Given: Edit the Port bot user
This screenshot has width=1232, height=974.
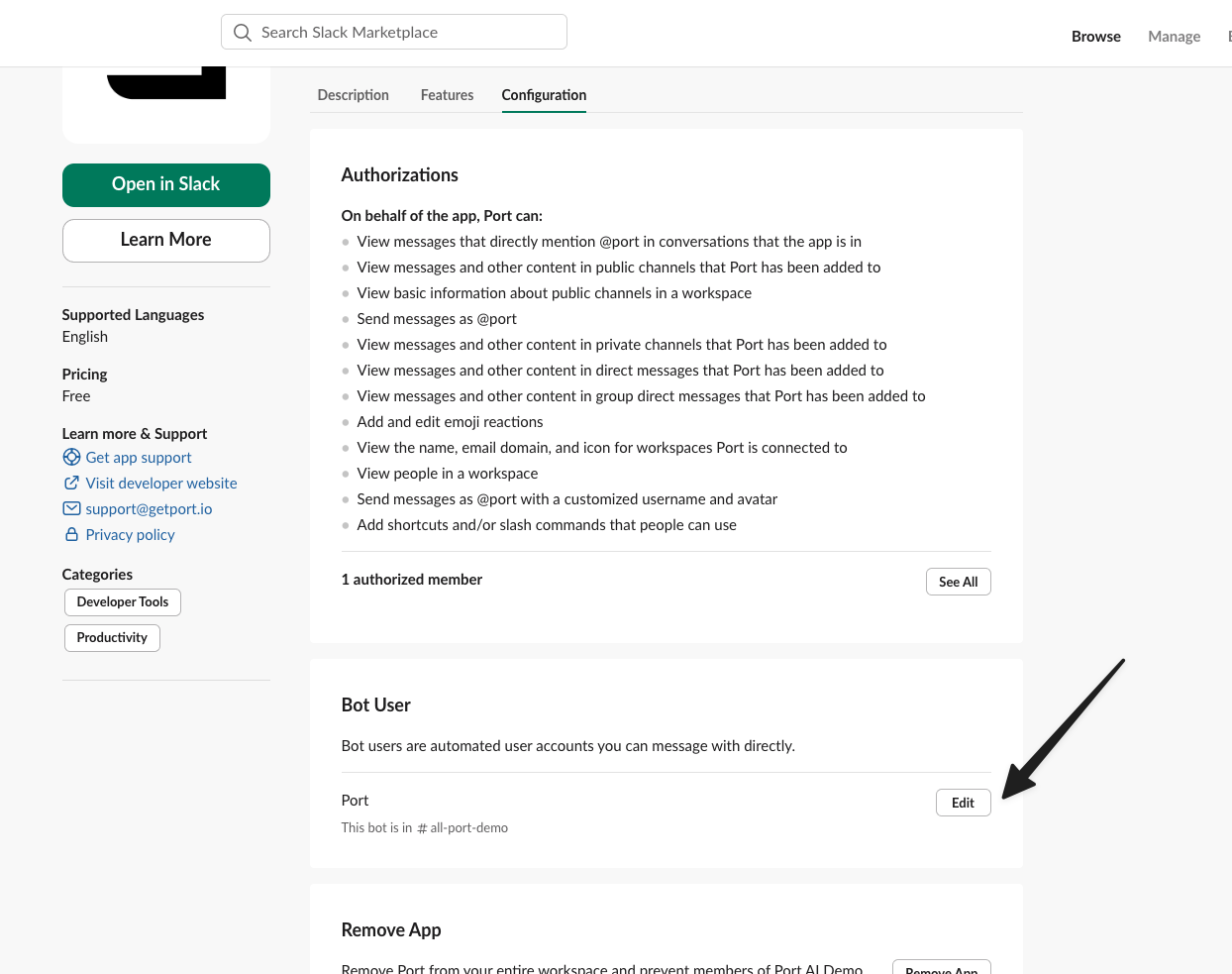Looking at the screenshot, I should [963, 803].
